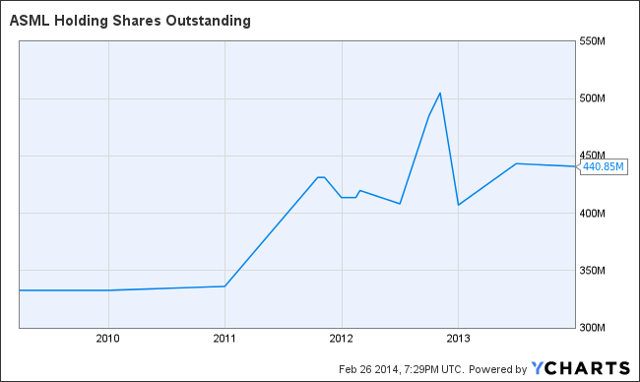This screenshot has height=382, width=640.
Task: Click the chart title ASML Holding Shares Outstanding
Action: coord(130,21)
